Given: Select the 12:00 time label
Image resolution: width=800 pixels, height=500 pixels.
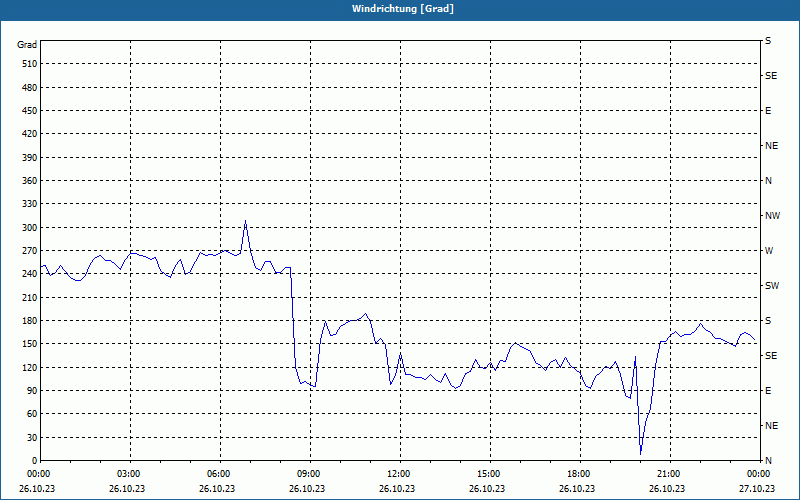Looking at the screenshot, I should (397, 474).
